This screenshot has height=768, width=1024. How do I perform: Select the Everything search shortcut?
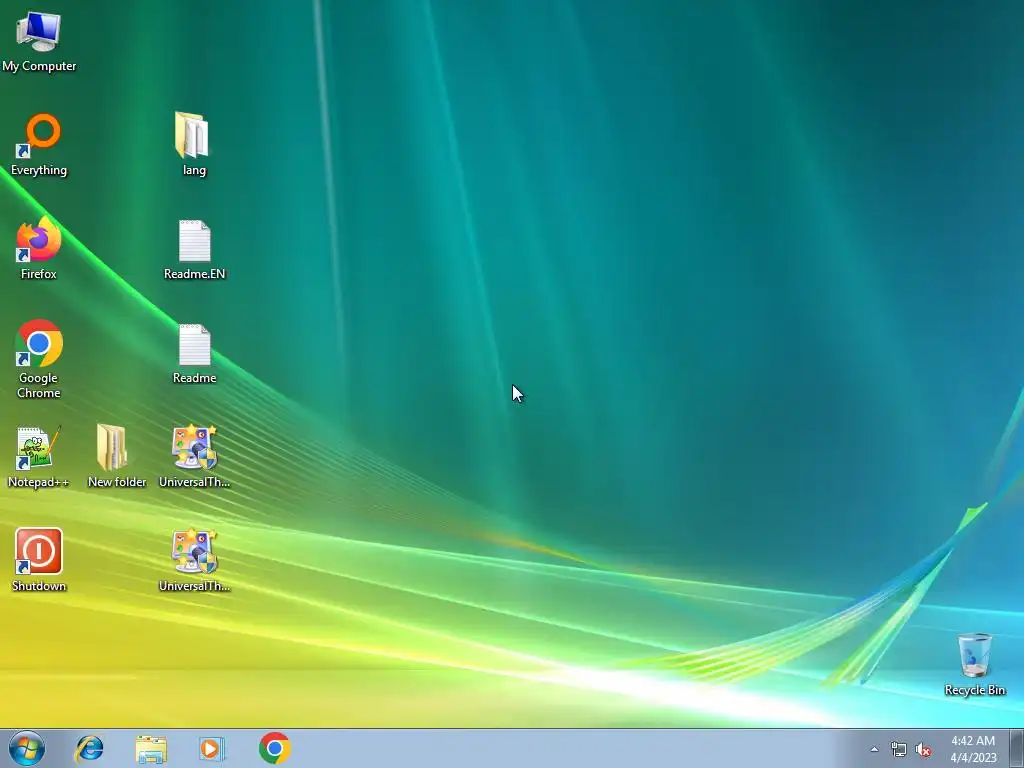point(39,145)
